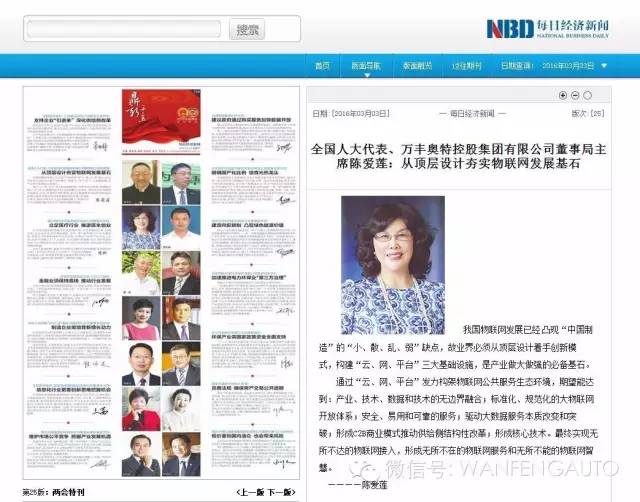Open the 往期期刊 past issues item
This screenshot has width=640, height=502.
point(467,66)
